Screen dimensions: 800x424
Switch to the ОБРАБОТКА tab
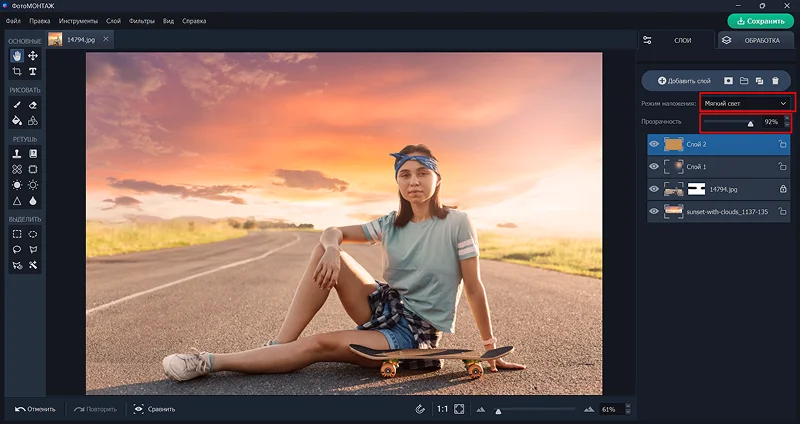(755, 40)
